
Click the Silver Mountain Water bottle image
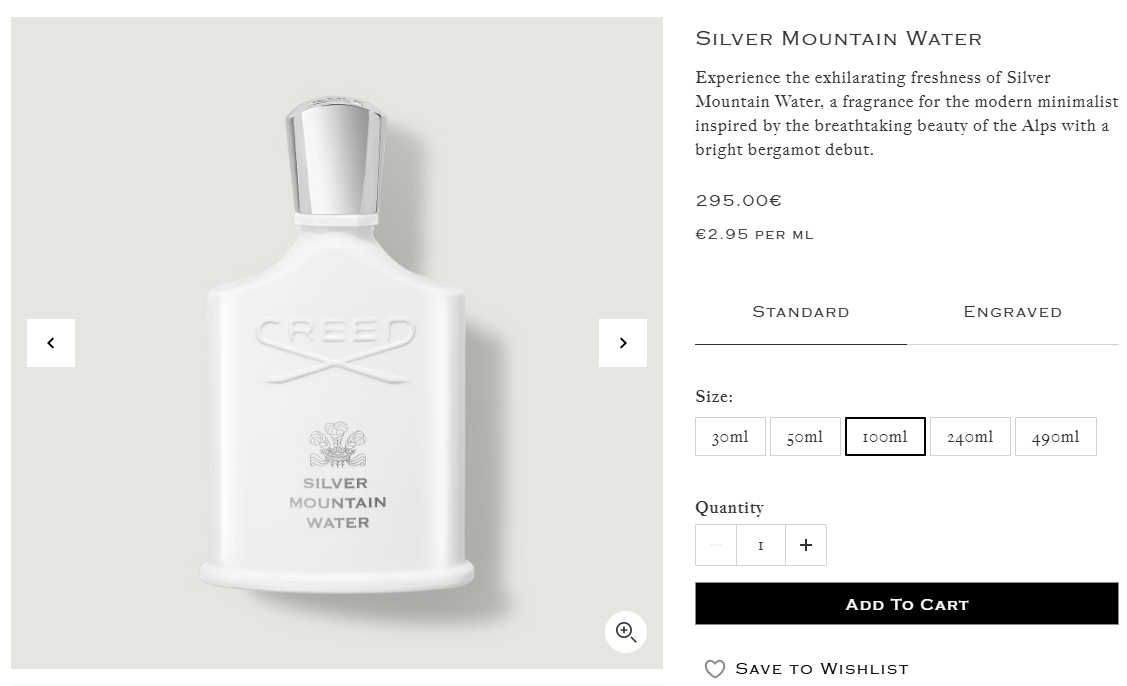[336, 343]
